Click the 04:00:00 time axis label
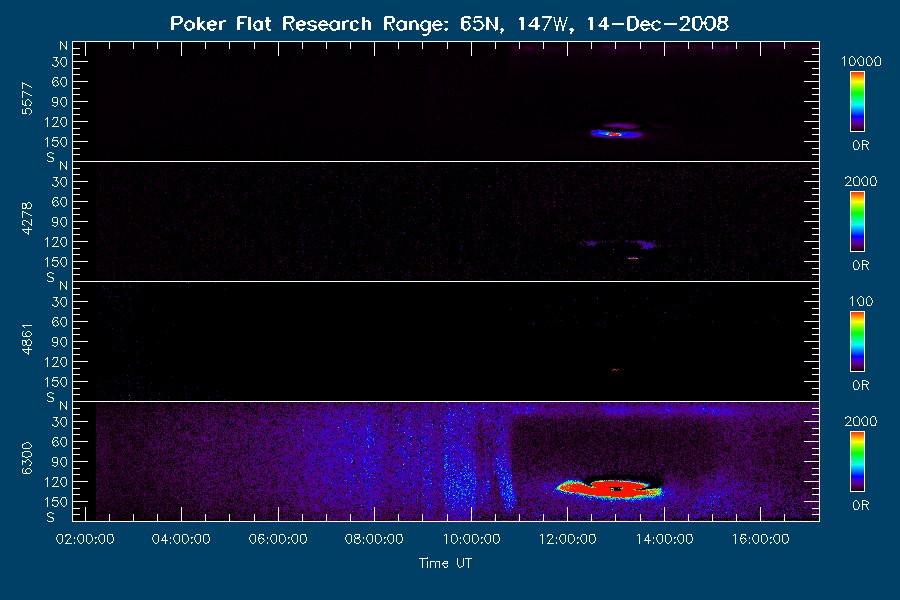 point(181,539)
